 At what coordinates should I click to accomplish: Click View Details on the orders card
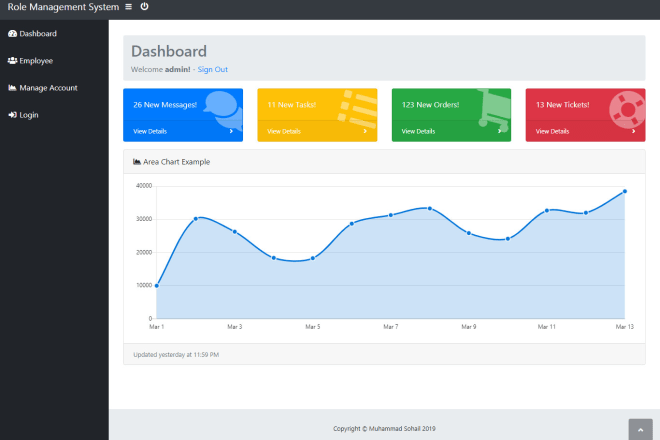pyautogui.click(x=418, y=131)
